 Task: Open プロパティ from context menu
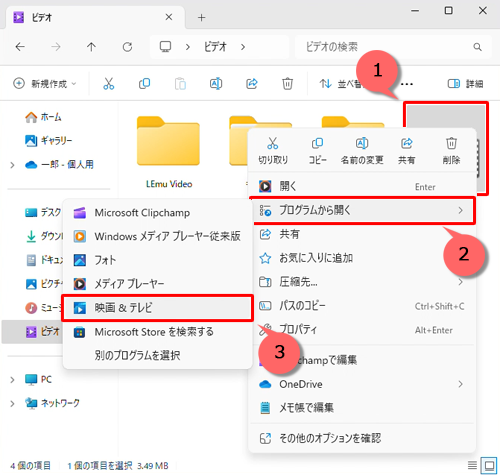click(x=363, y=330)
